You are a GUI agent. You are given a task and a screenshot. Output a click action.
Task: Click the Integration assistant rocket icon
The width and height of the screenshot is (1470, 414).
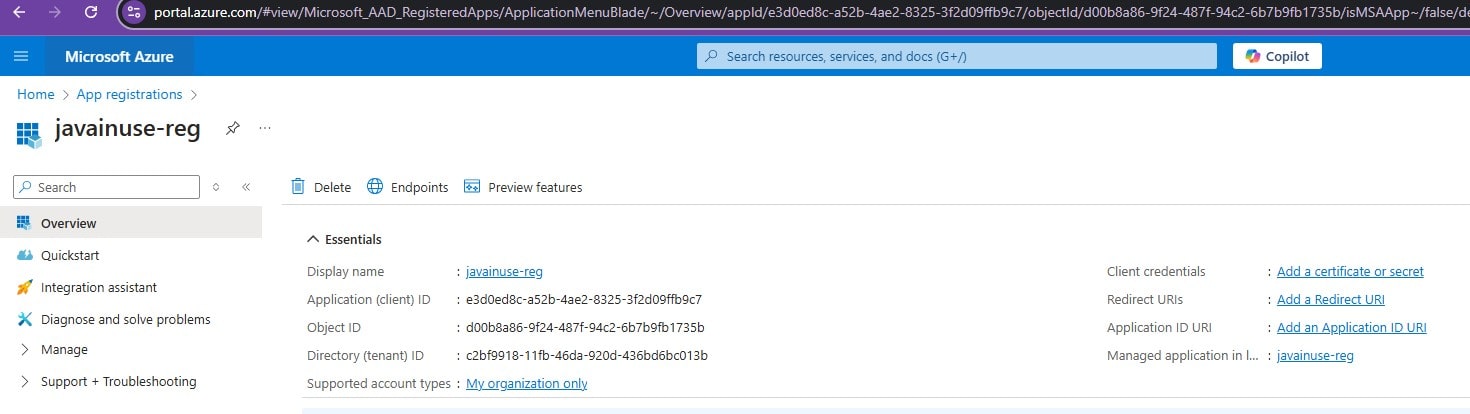(25, 287)
